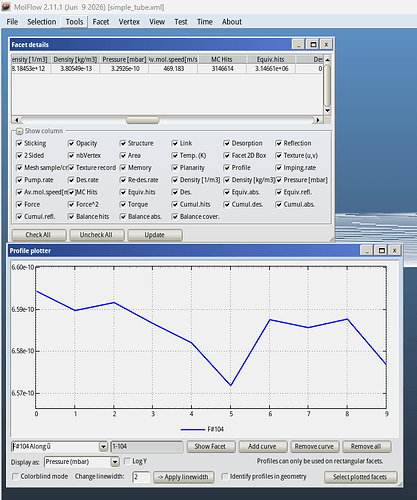Uncheck the Opacity column checkbox

pyautogui.click(x=71, y=143)
